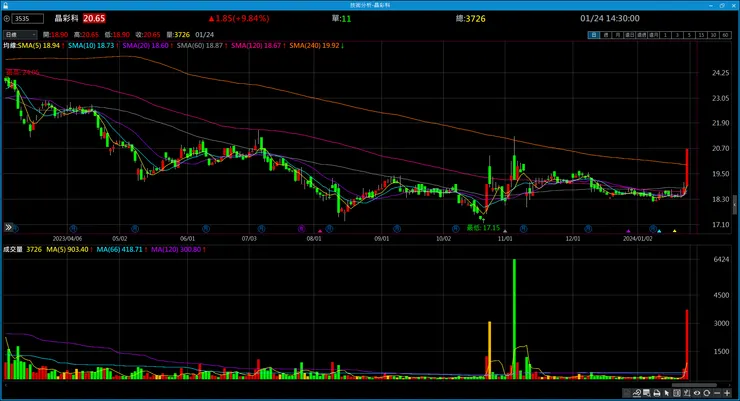
Task: Click the timestamp 01/24 14:30:00
Action: coord(610,18)
